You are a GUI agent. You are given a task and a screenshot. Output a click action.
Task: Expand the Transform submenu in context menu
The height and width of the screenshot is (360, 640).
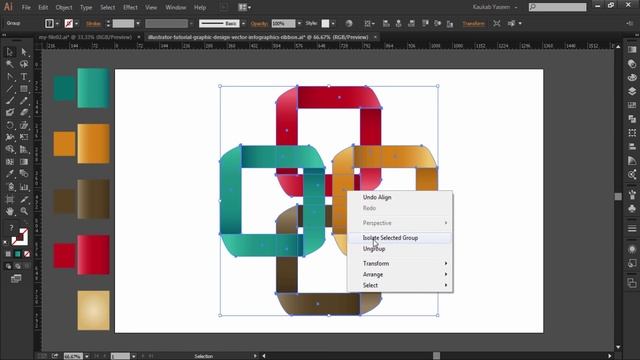tap(400, 264)
